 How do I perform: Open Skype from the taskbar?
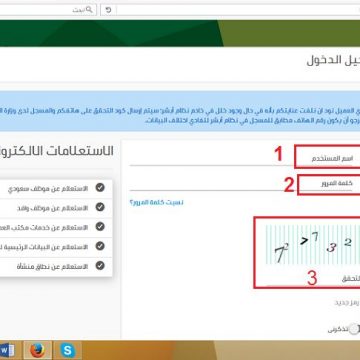point(68,350)
